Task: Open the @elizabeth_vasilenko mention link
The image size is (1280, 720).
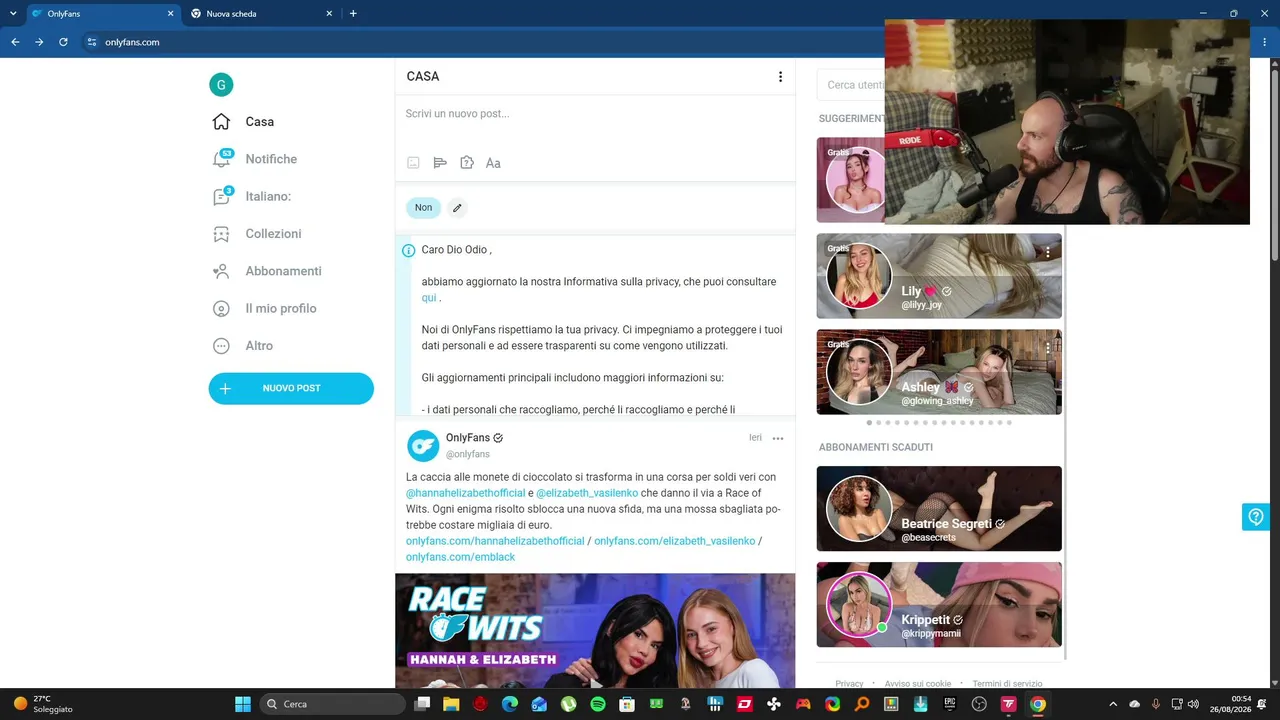Action: tap(587, 493)
